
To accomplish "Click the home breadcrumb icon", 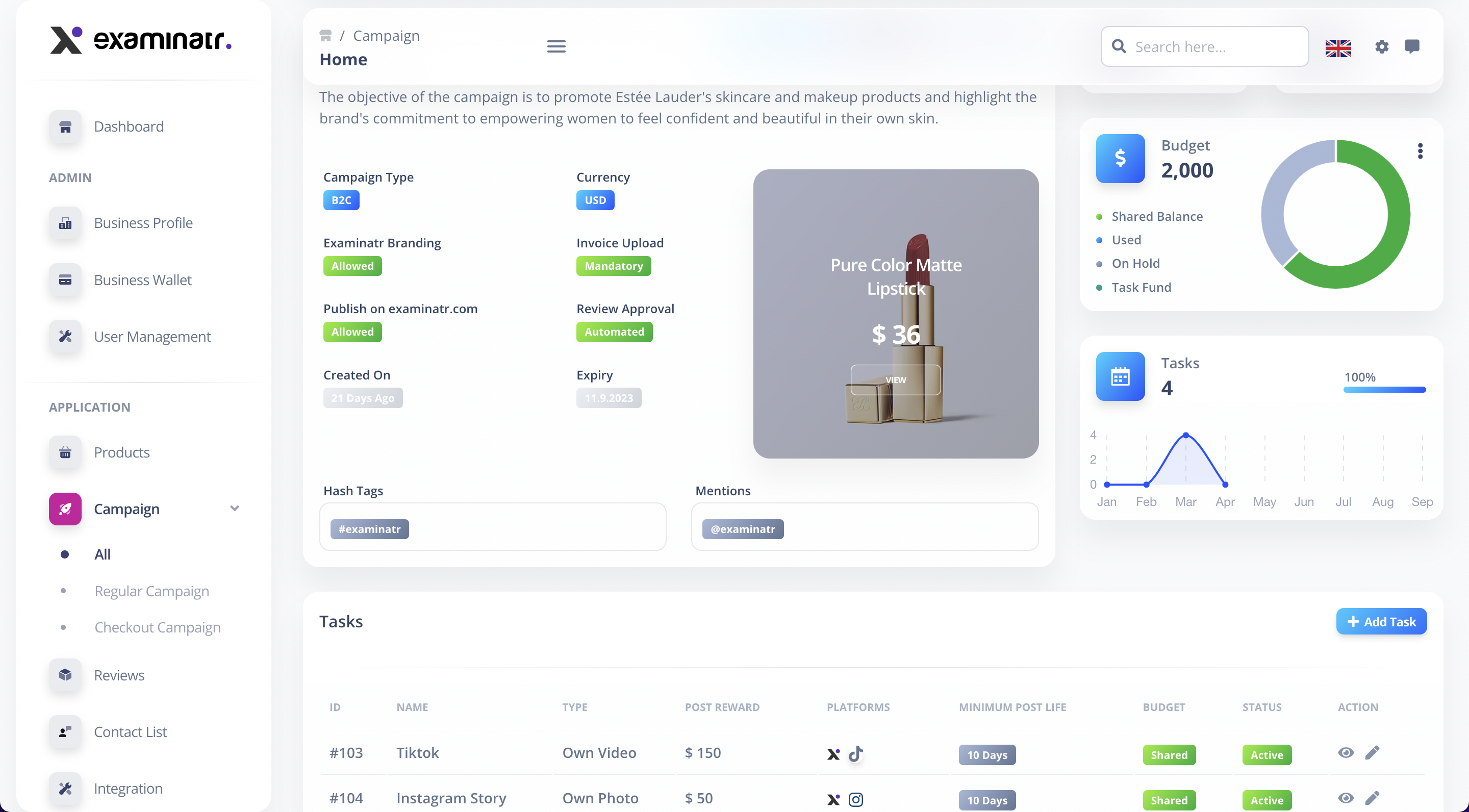I will 325,35.
